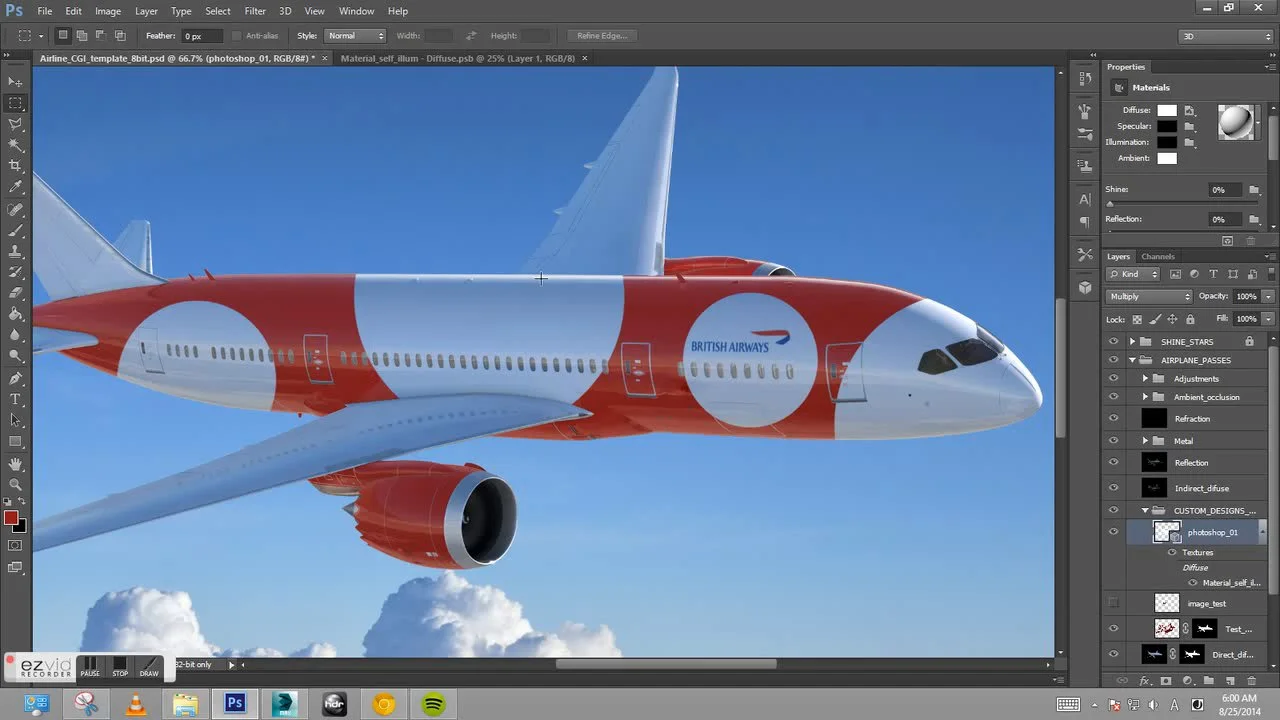Select the Polygonal Lasso tool
Viewport: 1280px width, 720px height.
tap(15, 124)
